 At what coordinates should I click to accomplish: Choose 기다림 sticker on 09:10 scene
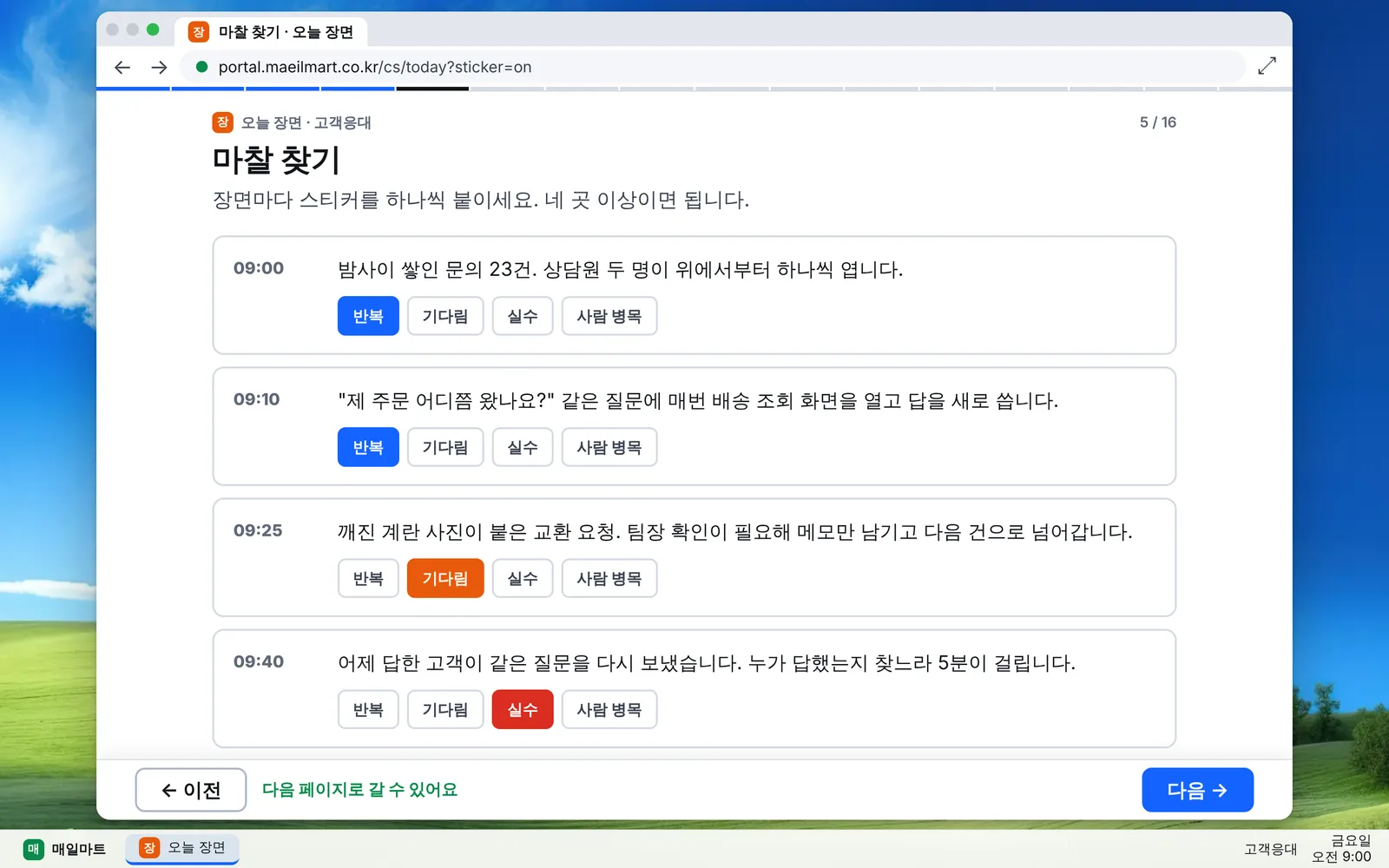coord(445,447)
